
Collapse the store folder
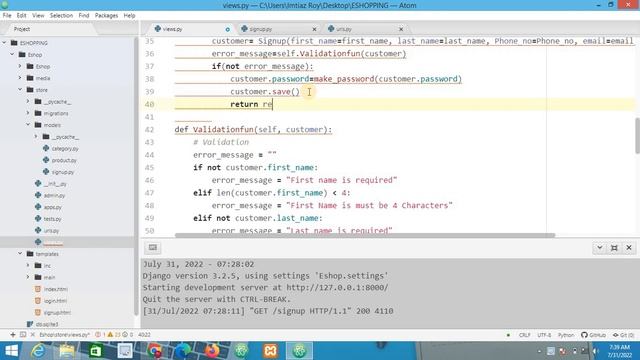[x=20, y=89]
